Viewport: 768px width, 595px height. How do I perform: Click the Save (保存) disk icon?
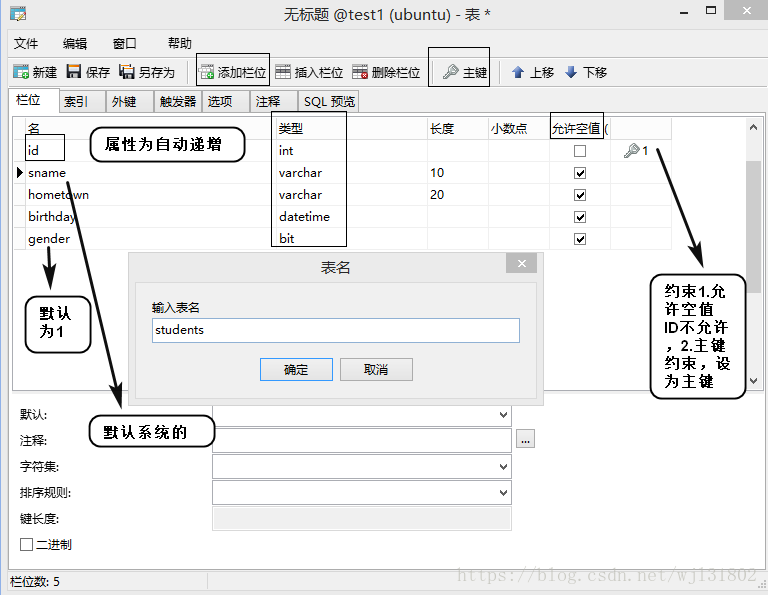coord(74,72)
